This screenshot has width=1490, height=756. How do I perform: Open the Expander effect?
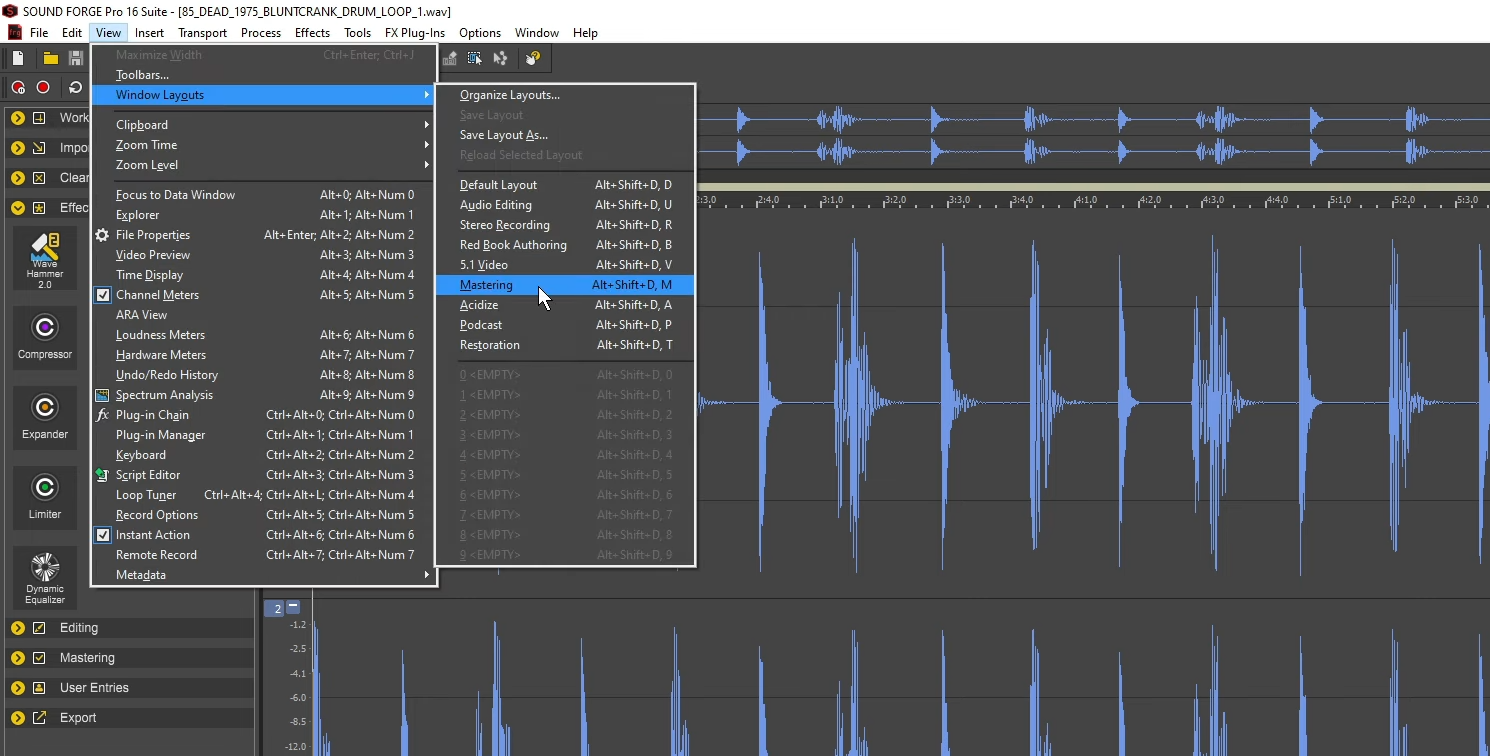click(x=45, y=416)
